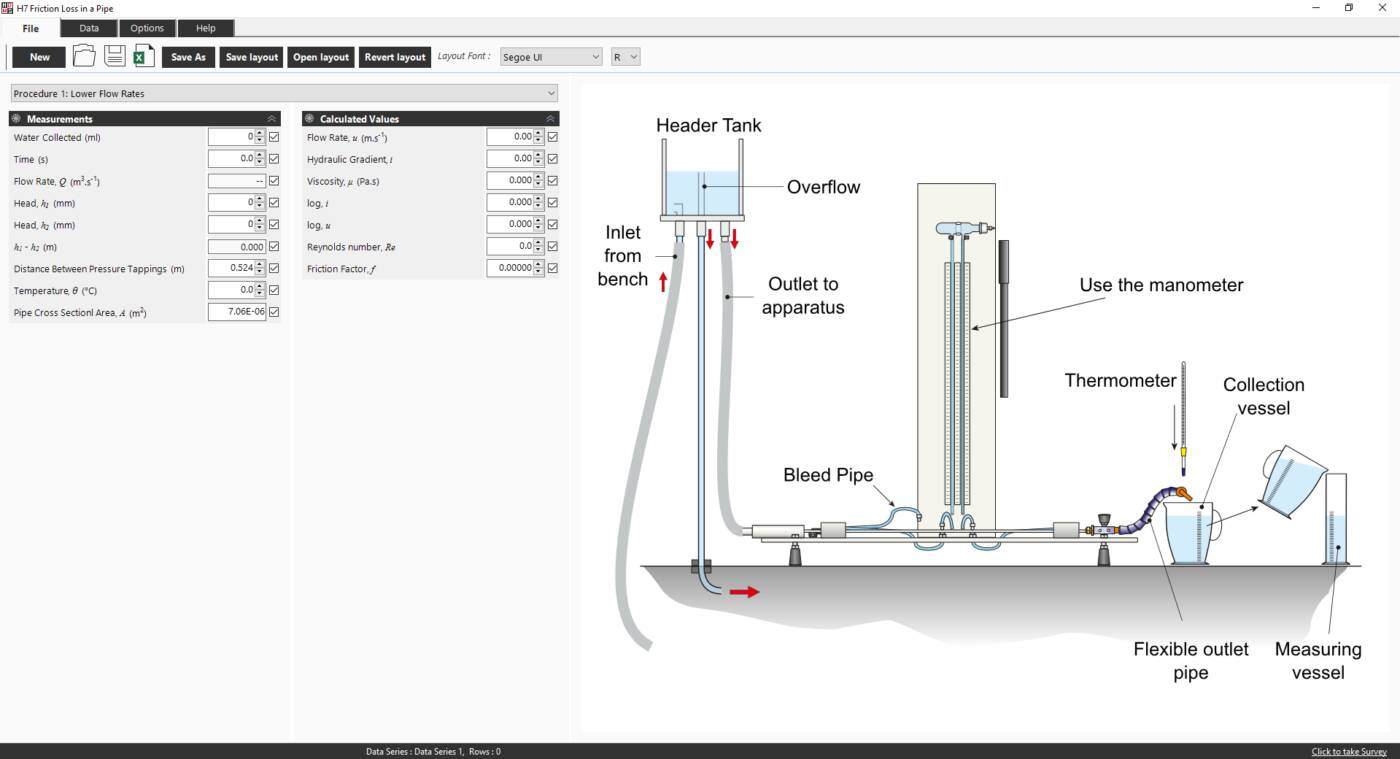
Task: Toggle the Time (s) checkbox
Action: [274, 159]
